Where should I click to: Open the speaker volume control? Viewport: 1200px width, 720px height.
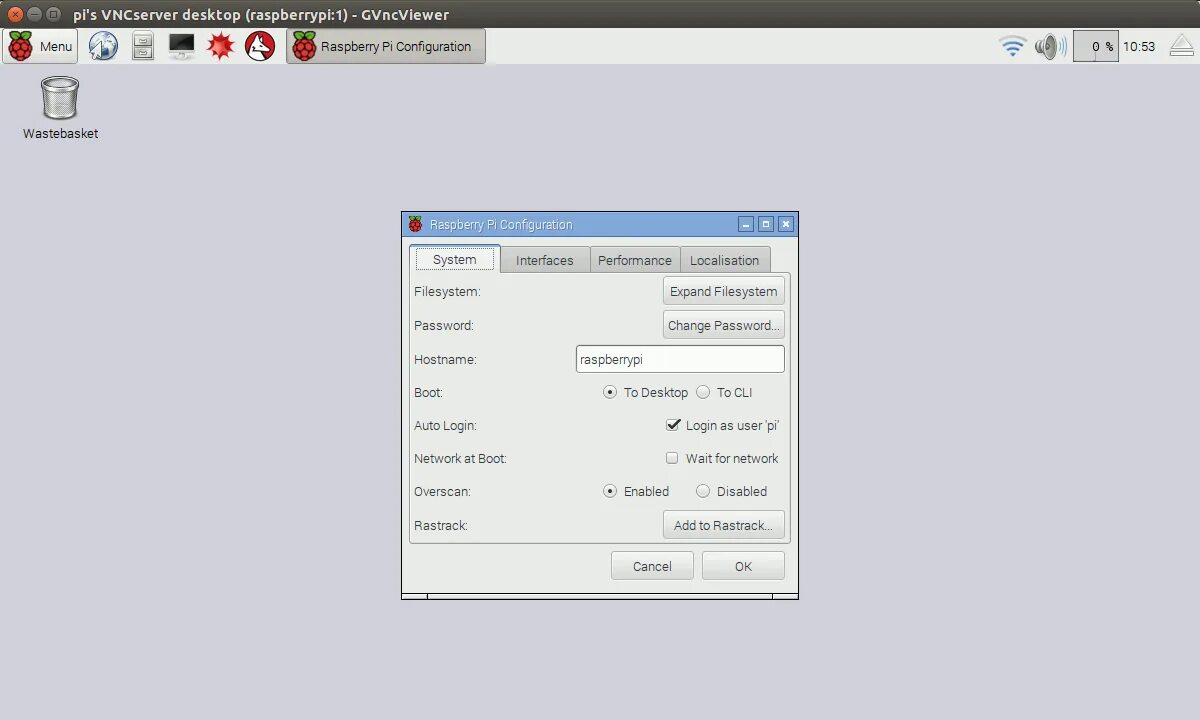tap(1049, 46)
